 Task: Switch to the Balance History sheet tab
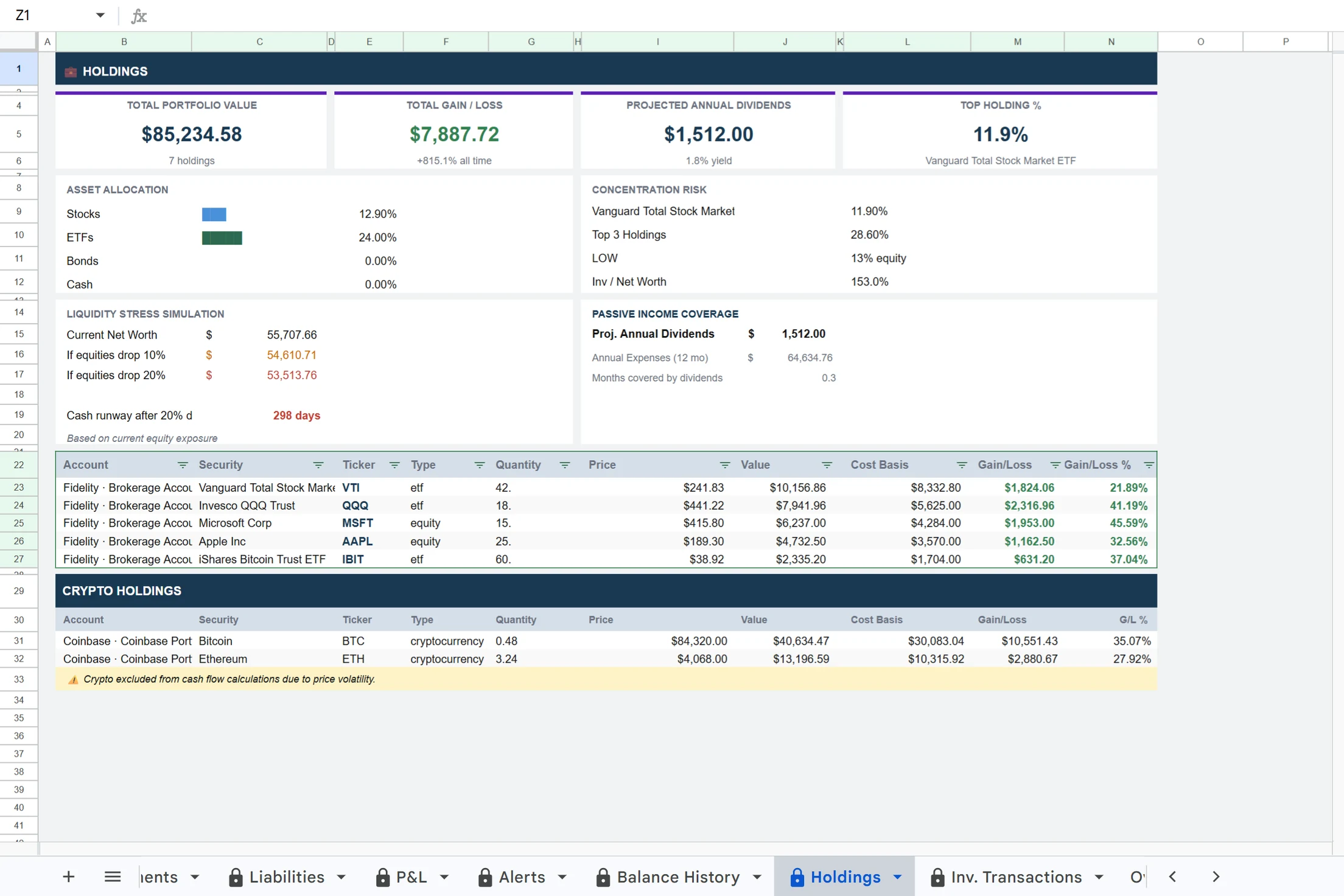click(678, 877)
